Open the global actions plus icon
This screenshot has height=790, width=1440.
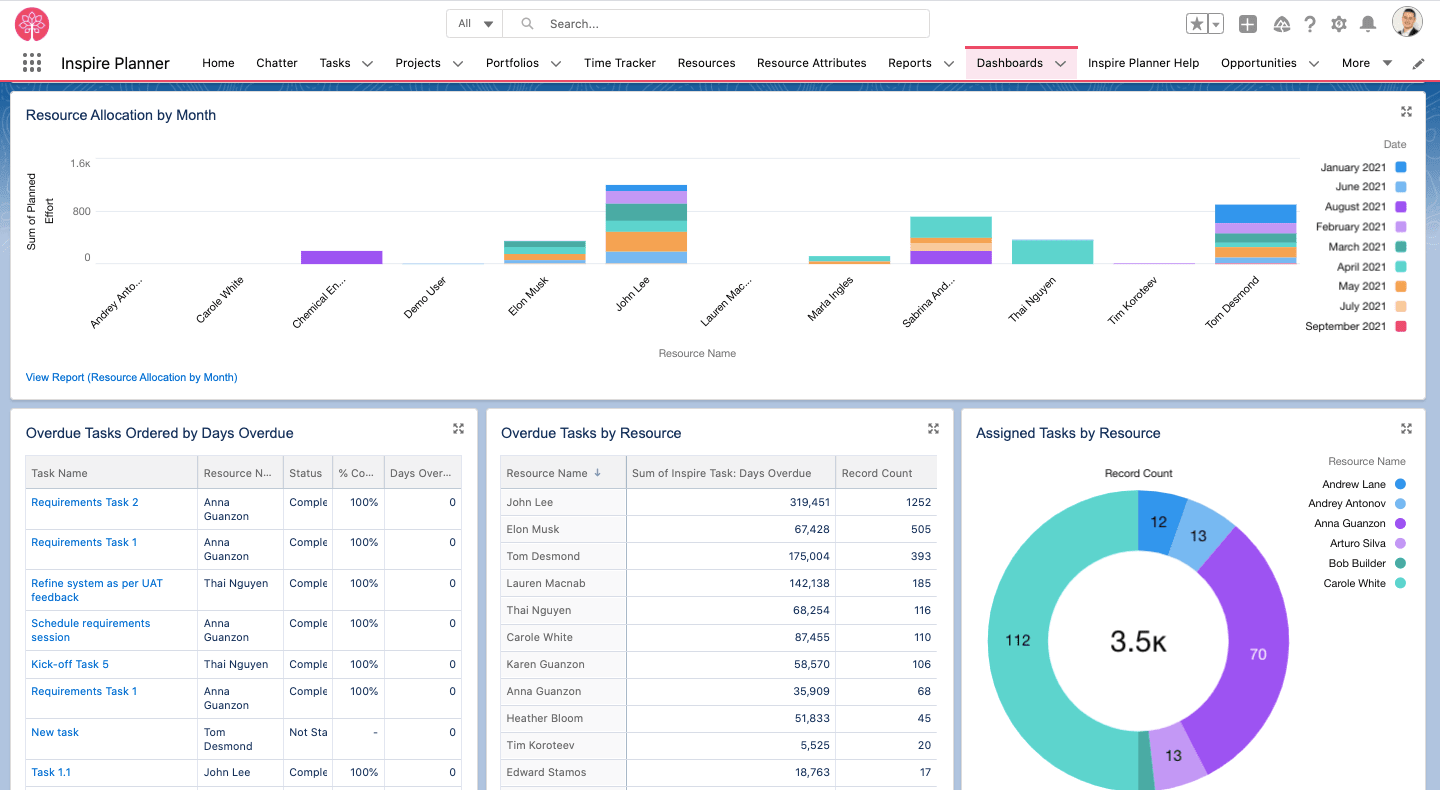coord(1247,24)
